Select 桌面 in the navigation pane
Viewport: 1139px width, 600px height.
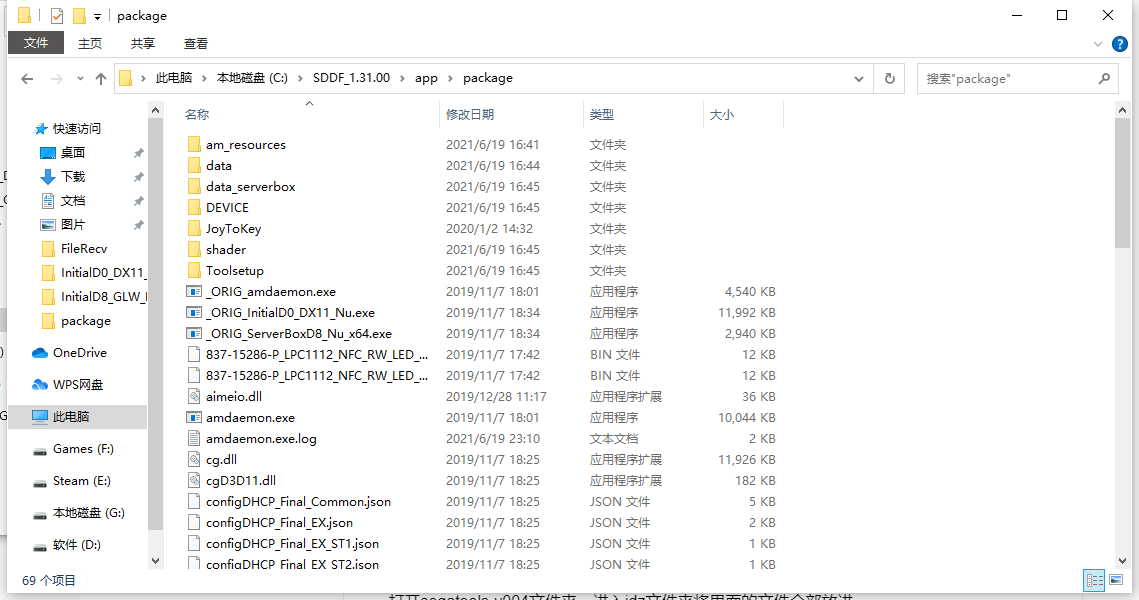[x=73, y=153]
